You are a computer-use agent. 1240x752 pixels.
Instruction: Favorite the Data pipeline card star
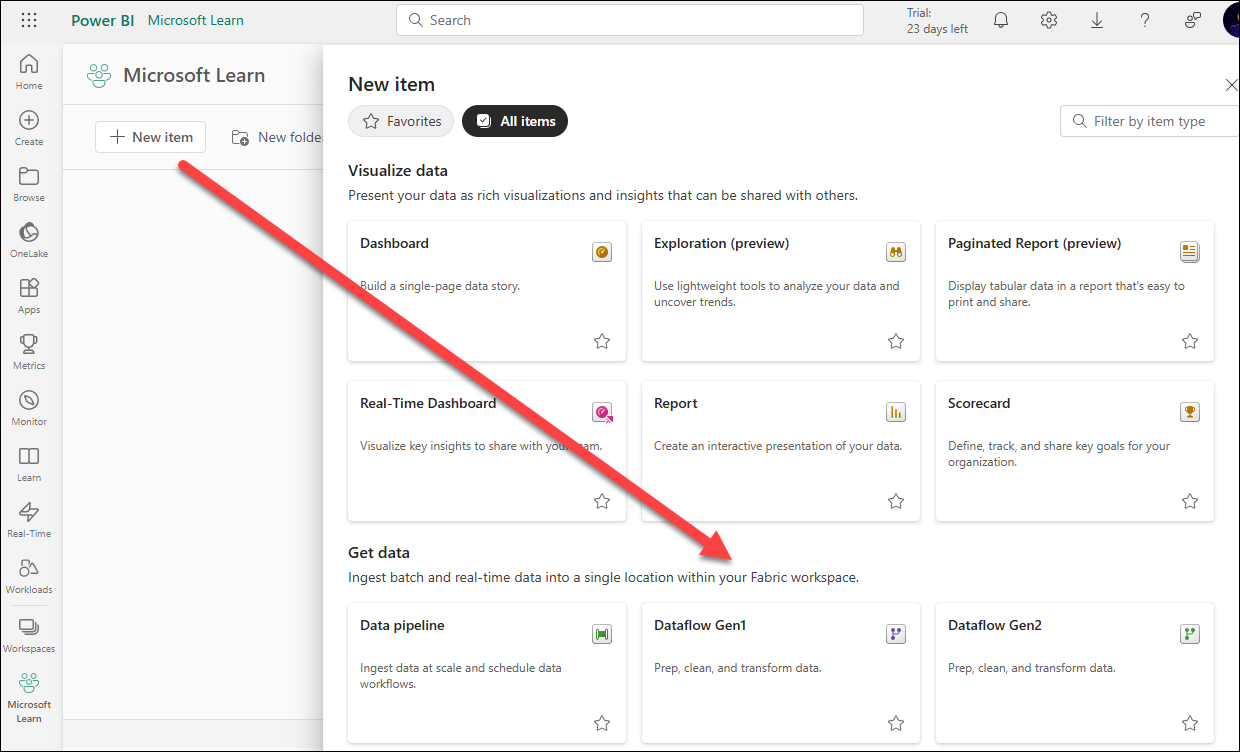tap(602, 723)
